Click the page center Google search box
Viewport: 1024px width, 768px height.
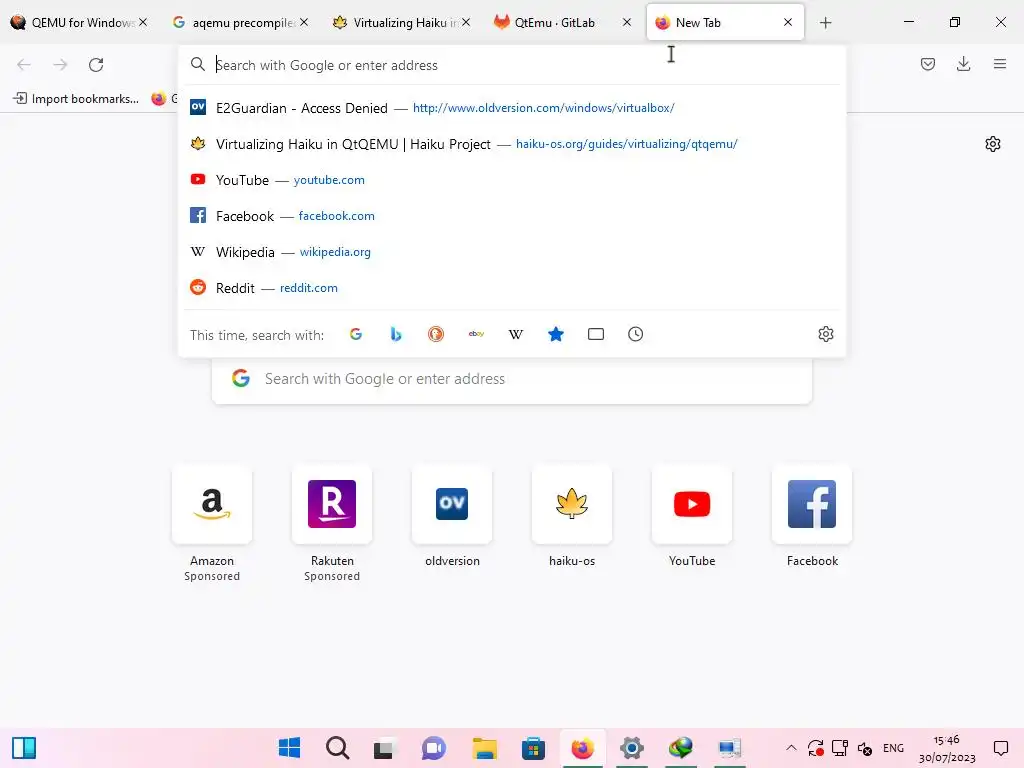pyautogui.click(x=512, y=379)
